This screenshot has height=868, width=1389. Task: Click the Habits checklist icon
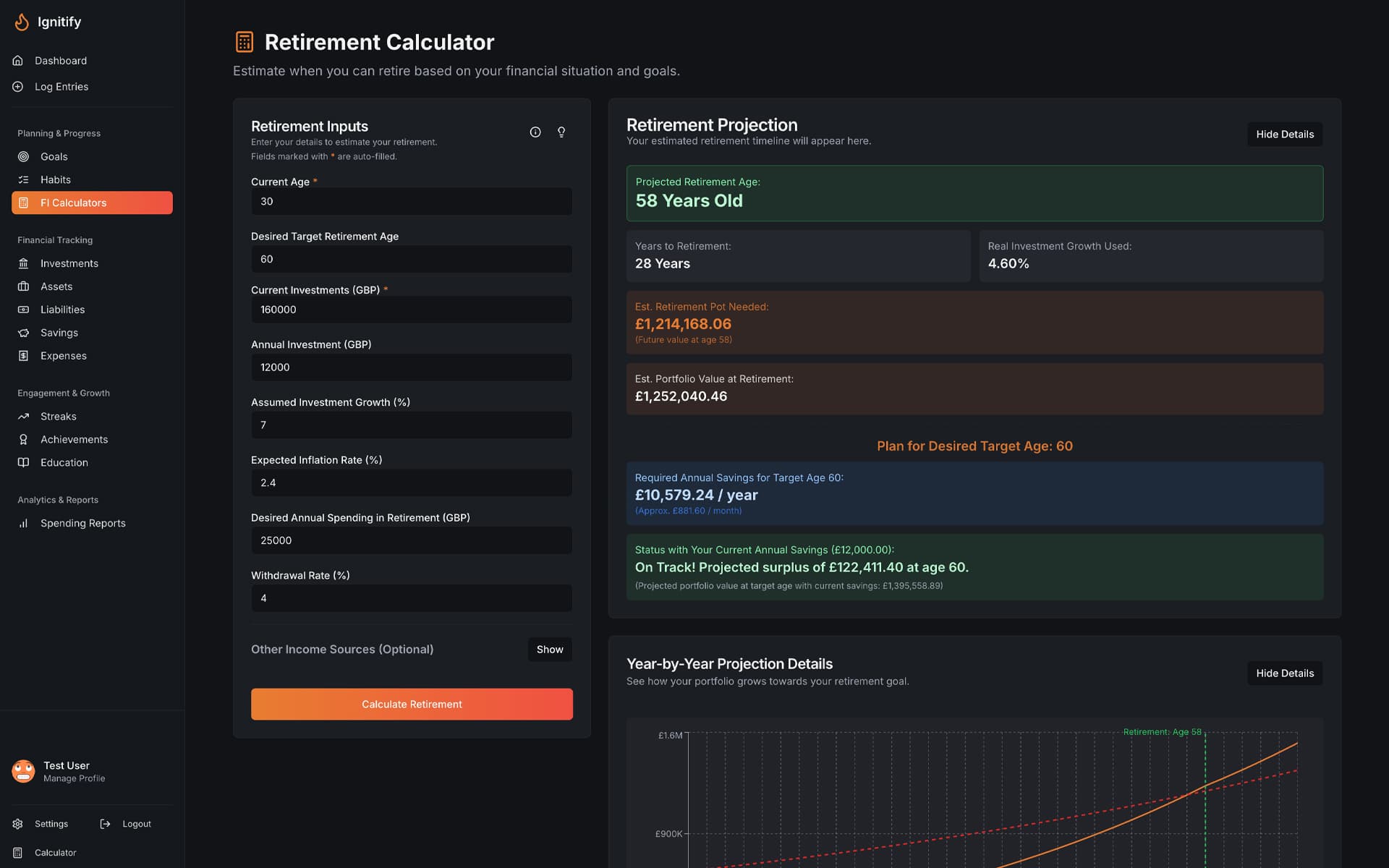click(23, 179)
